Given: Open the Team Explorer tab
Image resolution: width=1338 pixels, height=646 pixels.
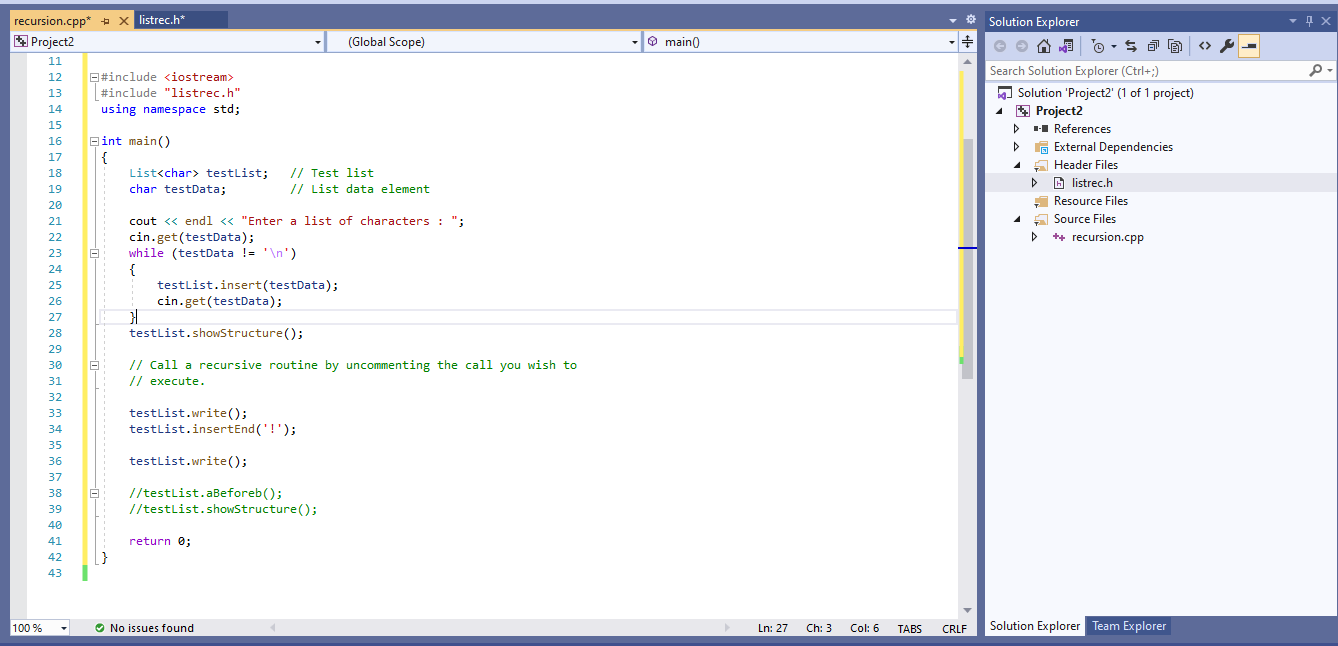Looking at the screenshot, I should 1128,626.
